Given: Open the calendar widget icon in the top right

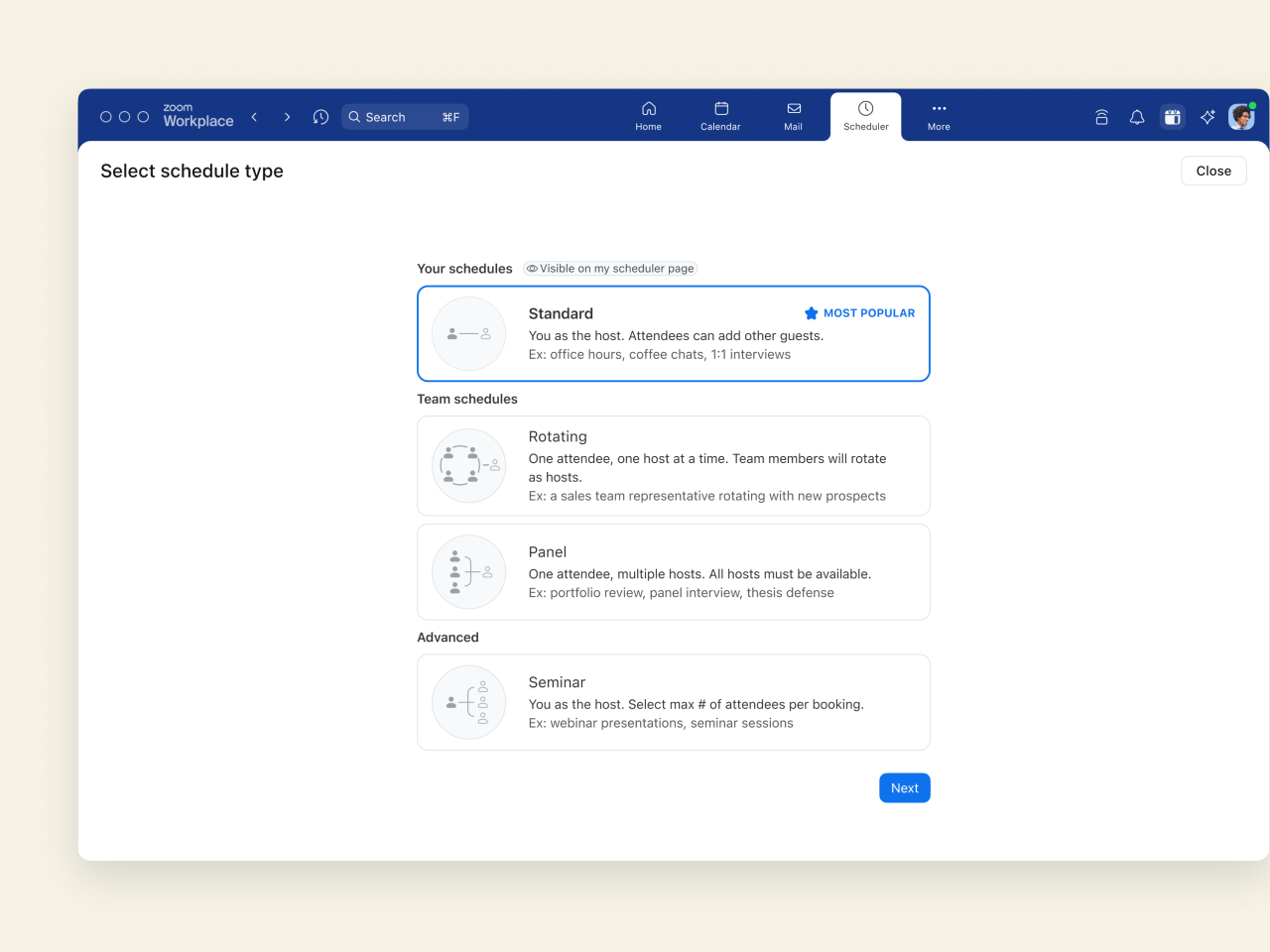Looking at the screenshot, I should point(1172,117).
